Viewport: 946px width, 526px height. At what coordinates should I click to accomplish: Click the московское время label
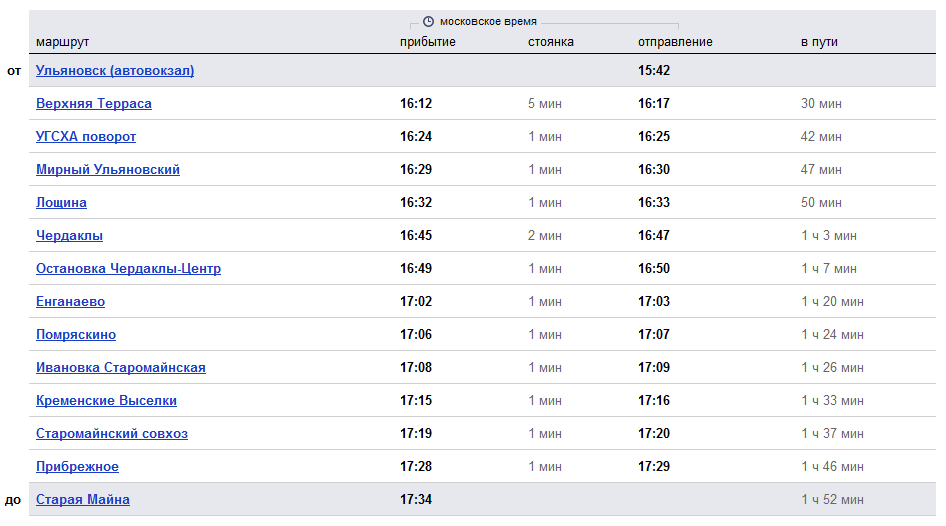point(488,22)
